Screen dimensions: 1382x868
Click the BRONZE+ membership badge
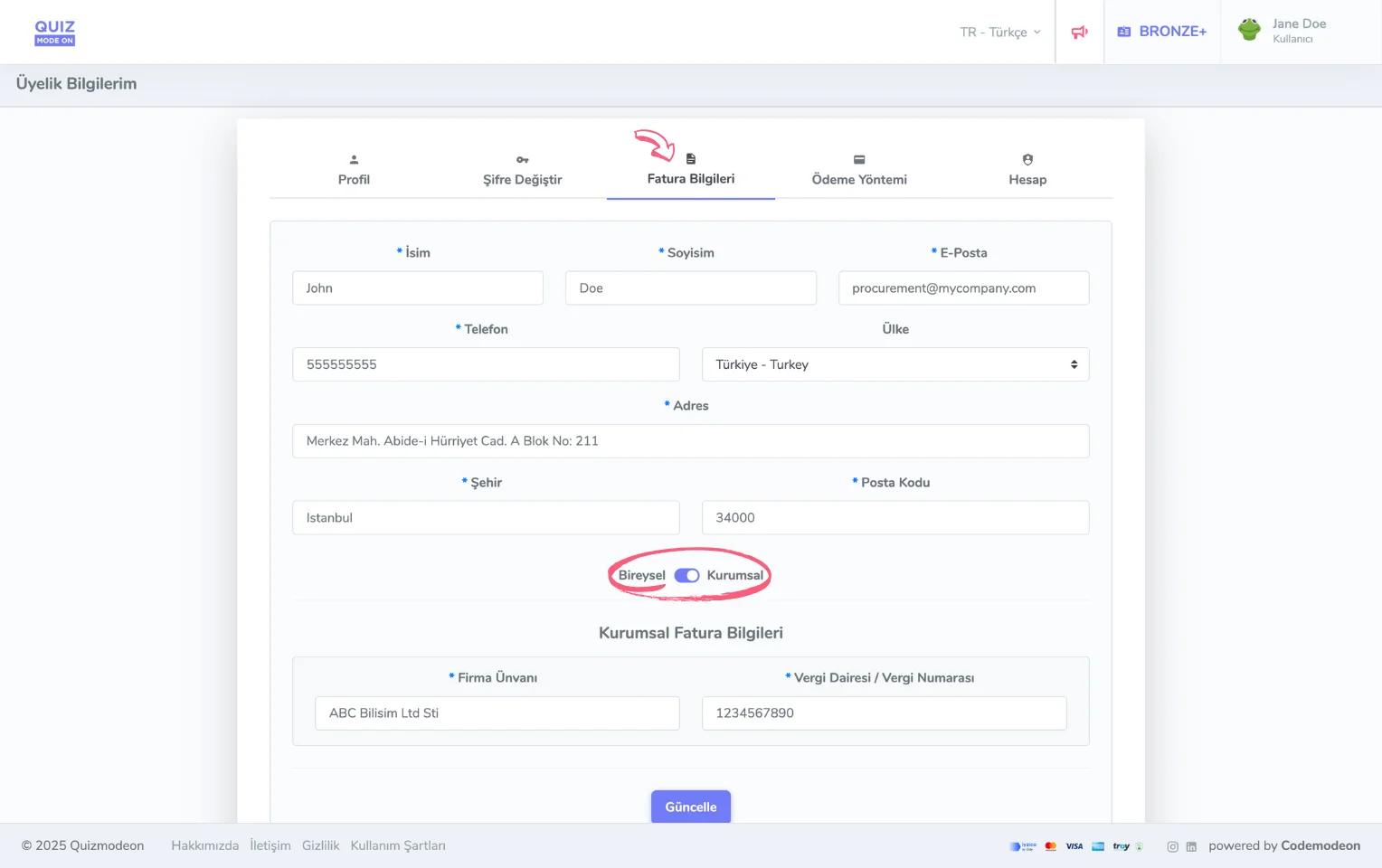pyautogui.click(x=1162, y=32)
